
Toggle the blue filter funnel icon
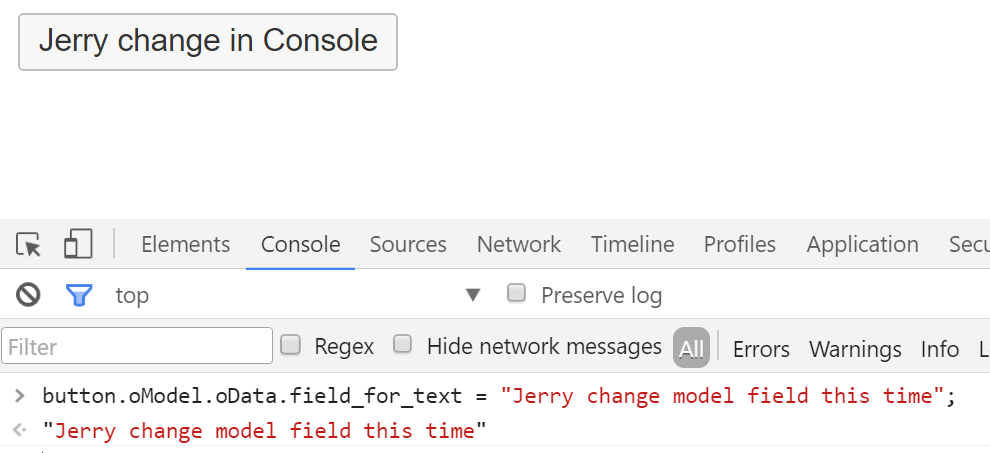click(x=79, y=295)
